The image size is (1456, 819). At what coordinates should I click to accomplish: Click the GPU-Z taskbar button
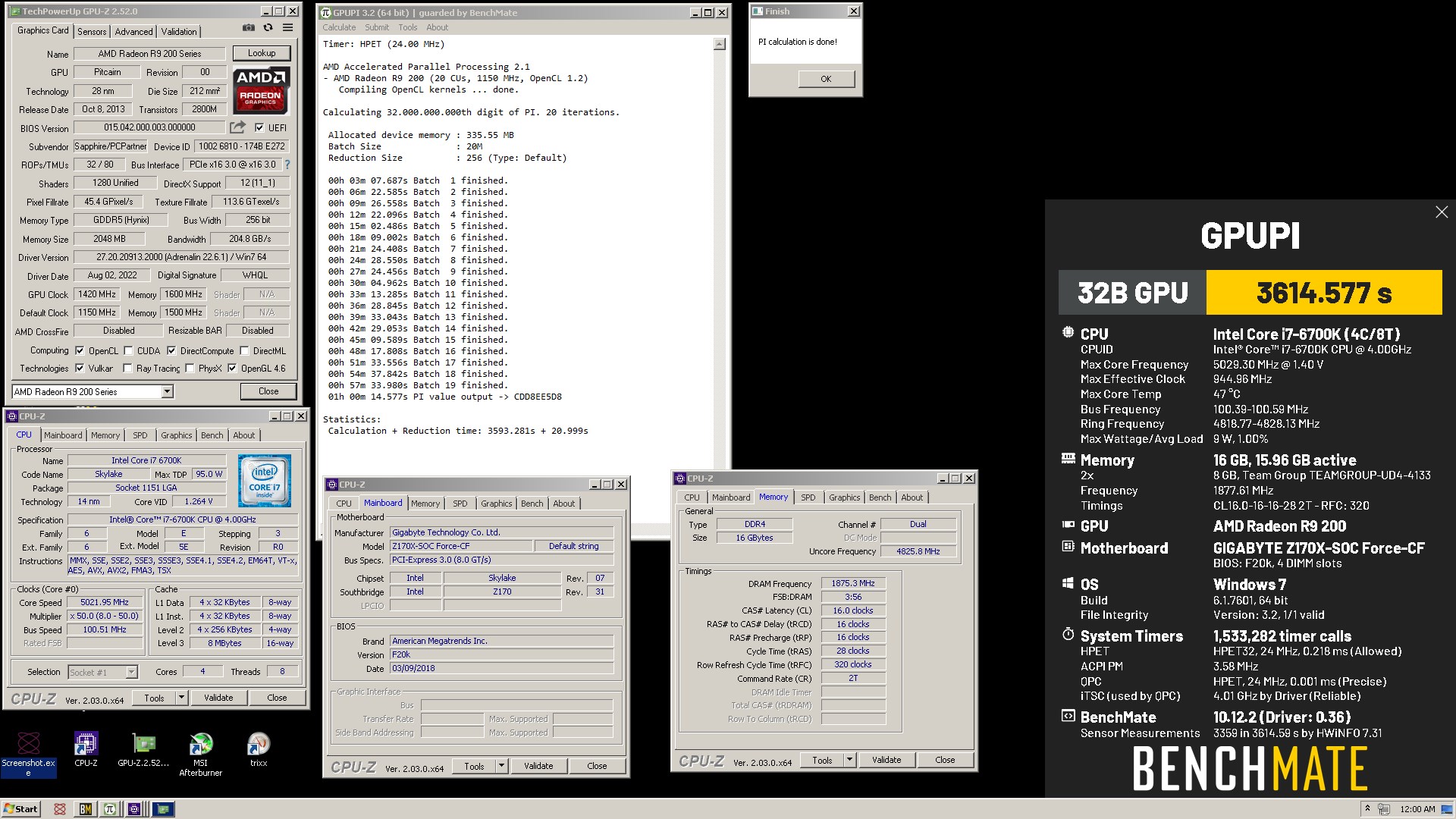(163, 809)
